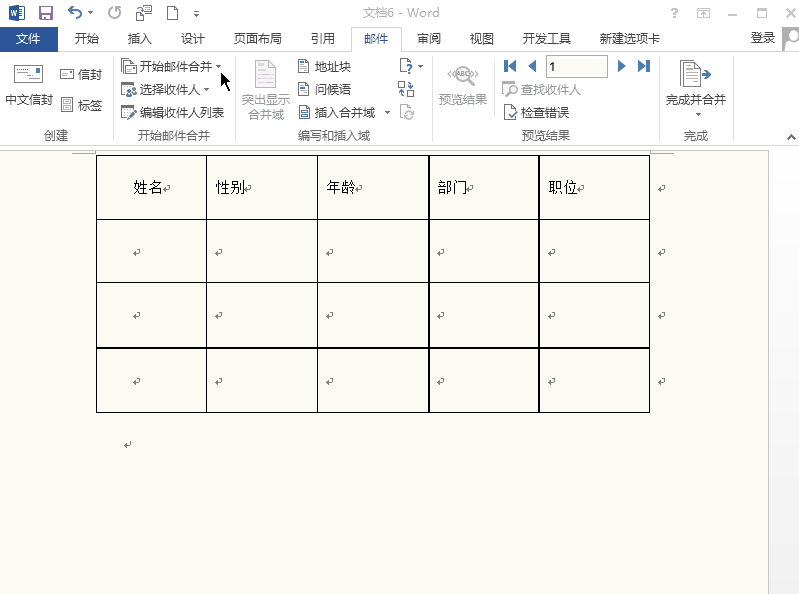Open touch/mouse mode icon in quick access toolbar
Screen dimensions: 799x594
click(x=144, y=13)
